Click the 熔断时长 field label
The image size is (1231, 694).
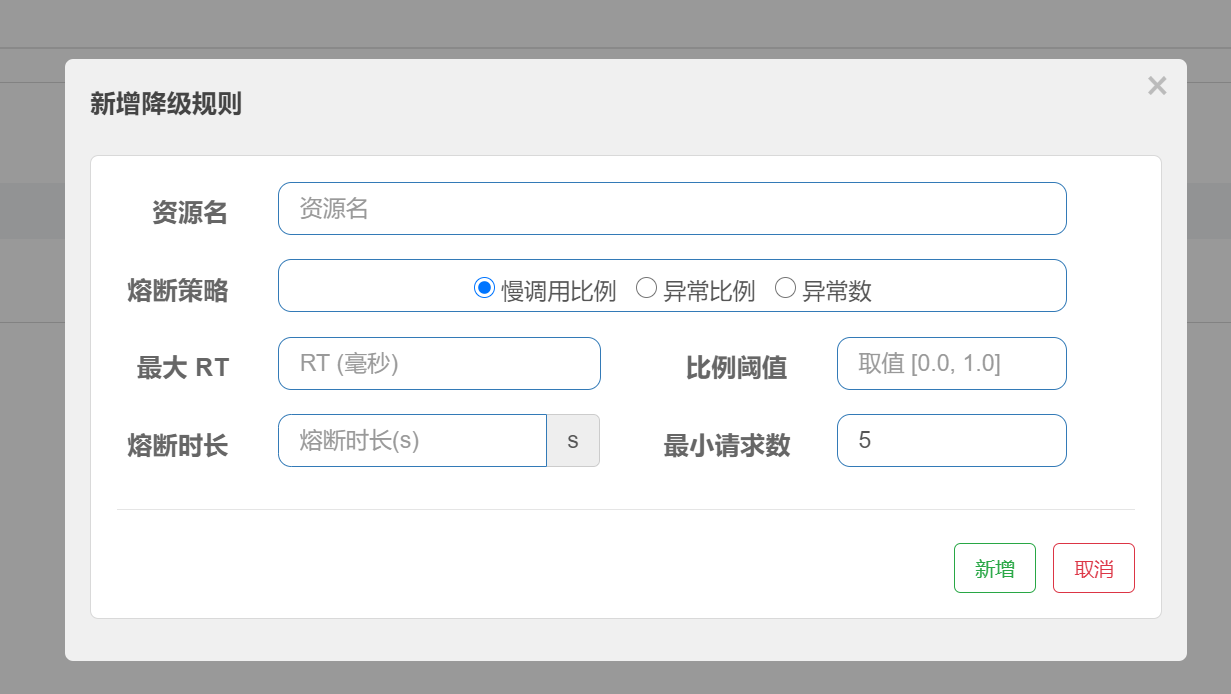(x=178, y=446)
